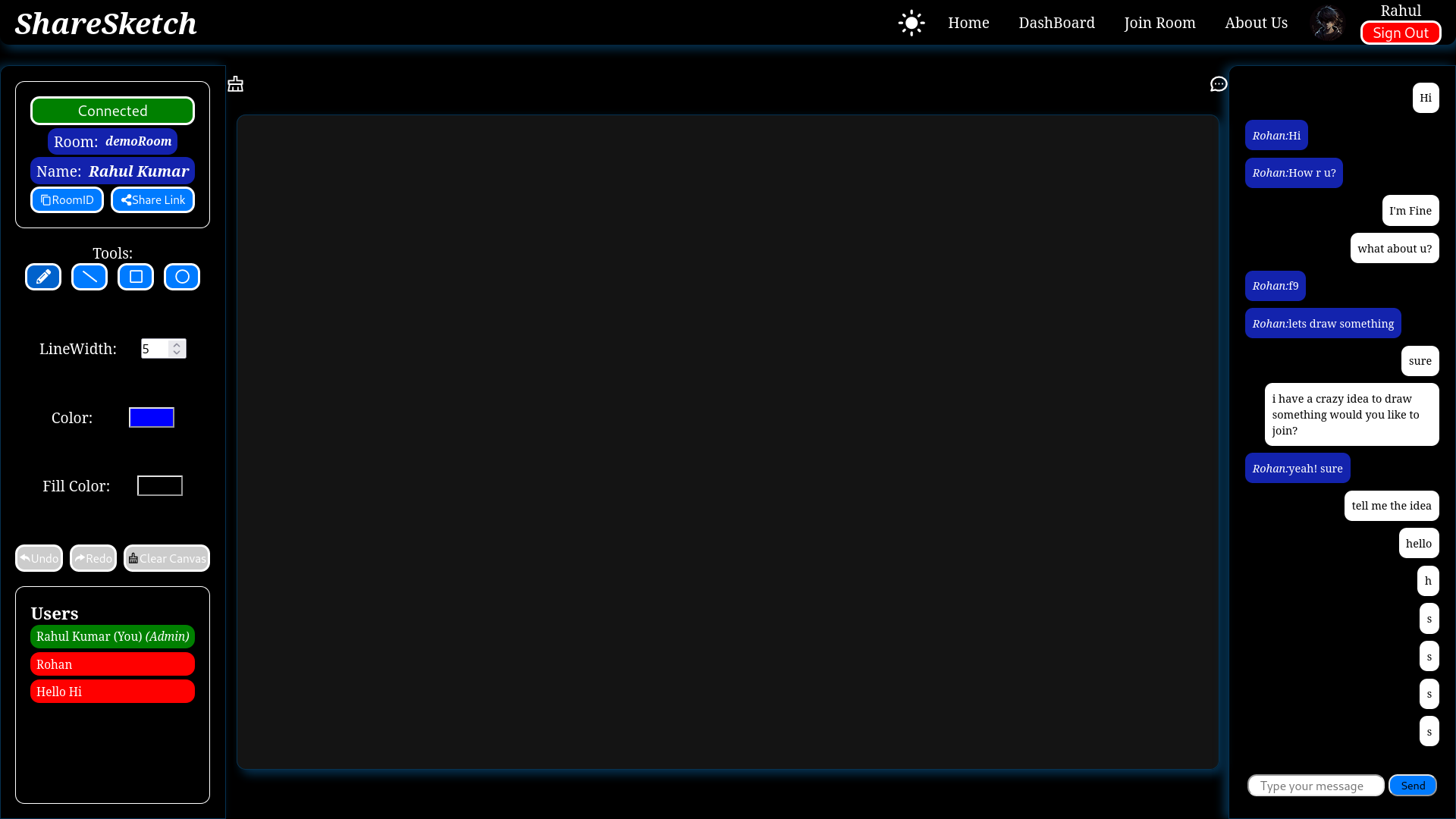Click Rahul's profile avatar
The image size is (1456, 819).
coord(1328,23)
